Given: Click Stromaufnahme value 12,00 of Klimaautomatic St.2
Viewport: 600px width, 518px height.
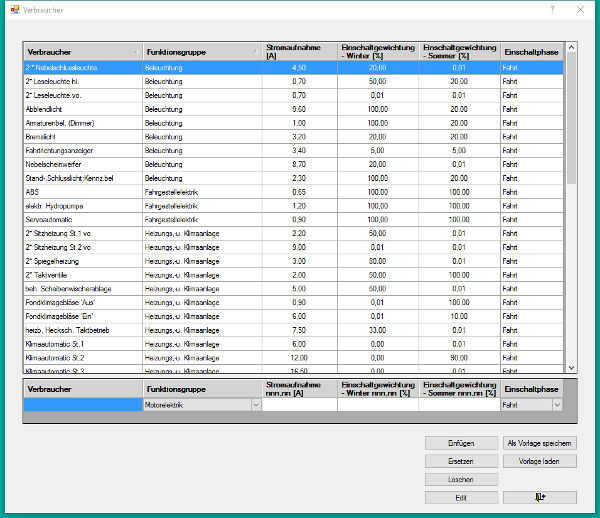Looking at the screenshot, I should 299,358.
